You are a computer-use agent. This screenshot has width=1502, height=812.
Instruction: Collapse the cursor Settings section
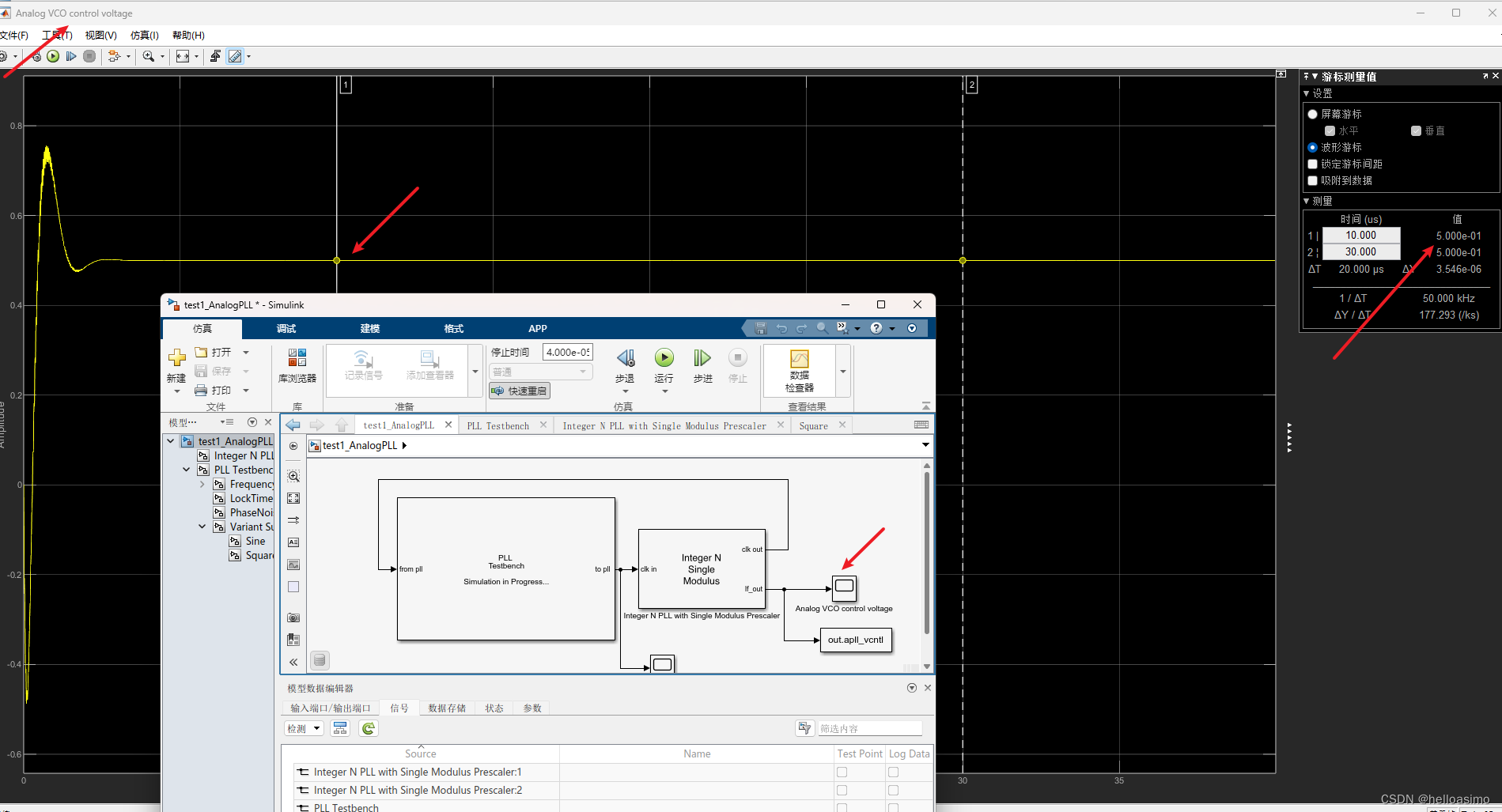pyautogui.click(x=1307, y=93)
